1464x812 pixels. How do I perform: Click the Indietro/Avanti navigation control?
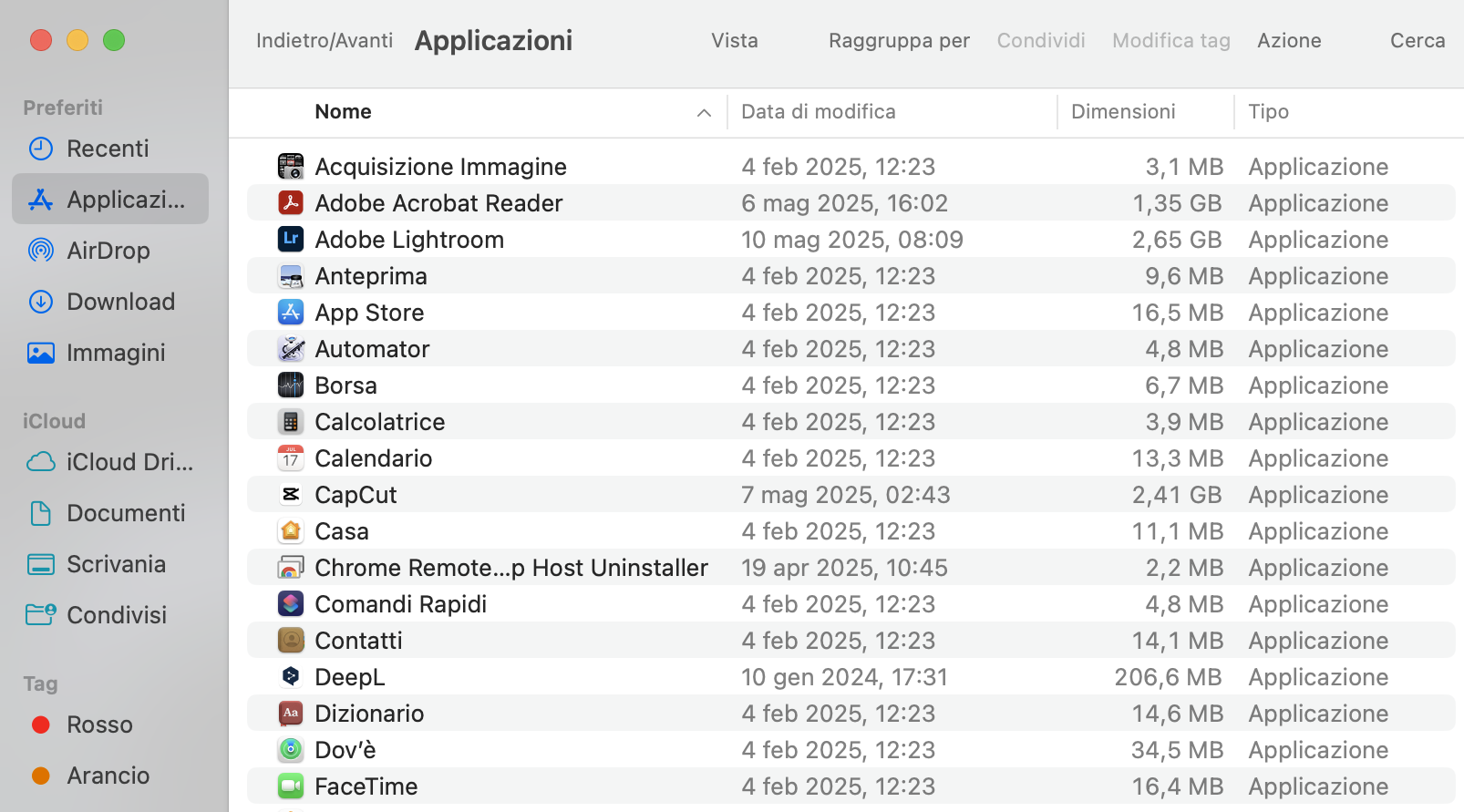click(x=324, y=40)
